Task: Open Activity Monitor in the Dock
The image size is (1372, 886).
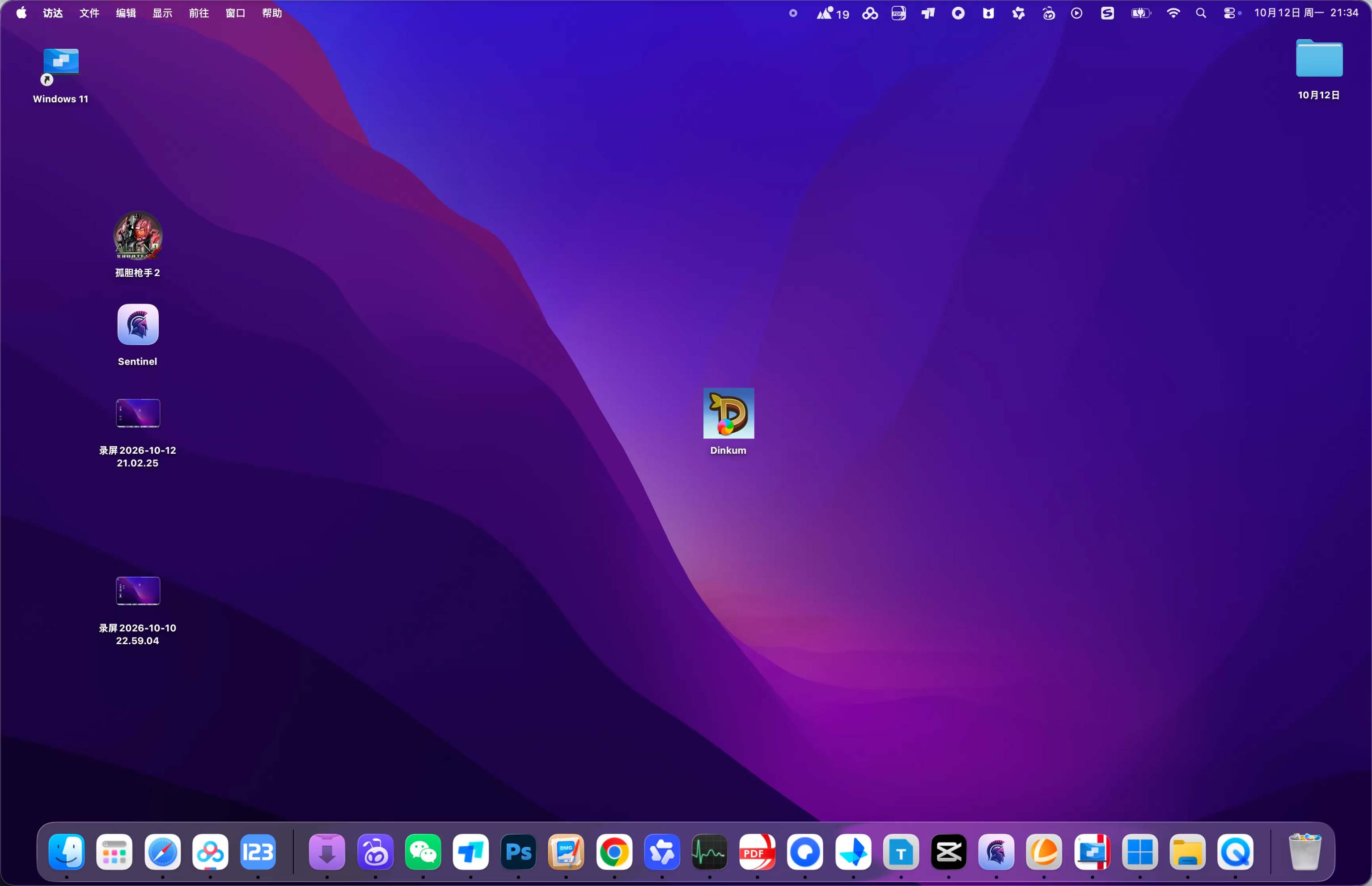Action: pyautogui.click(x=710, y=852)
